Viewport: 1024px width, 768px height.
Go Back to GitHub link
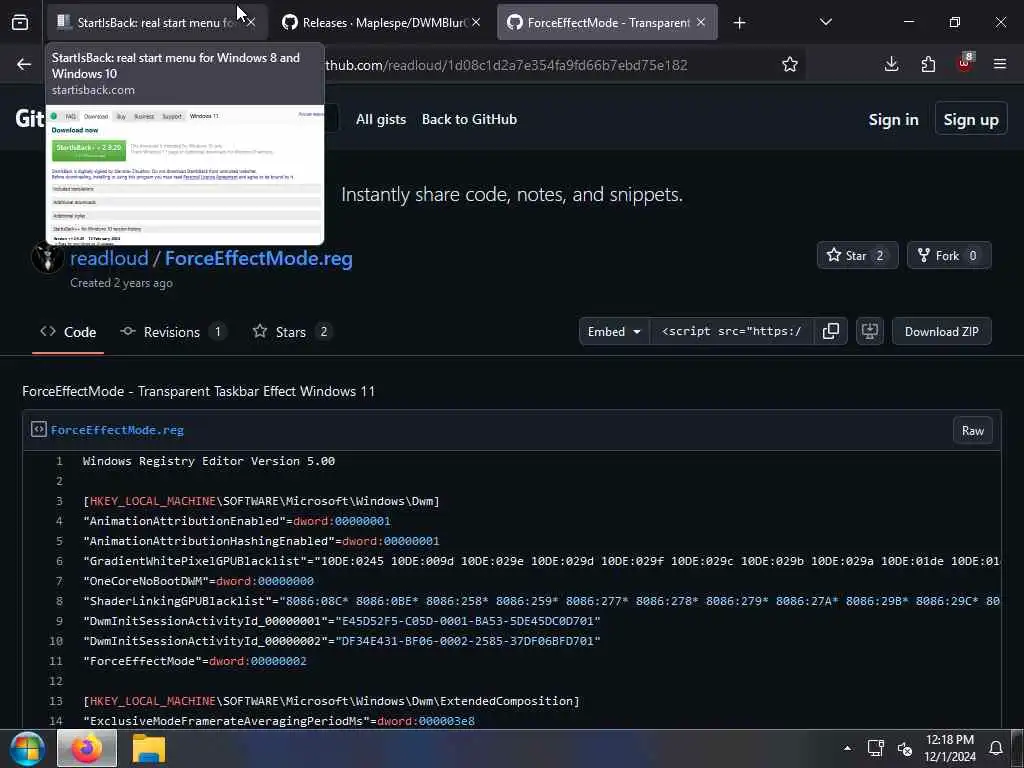coord(469,120)
